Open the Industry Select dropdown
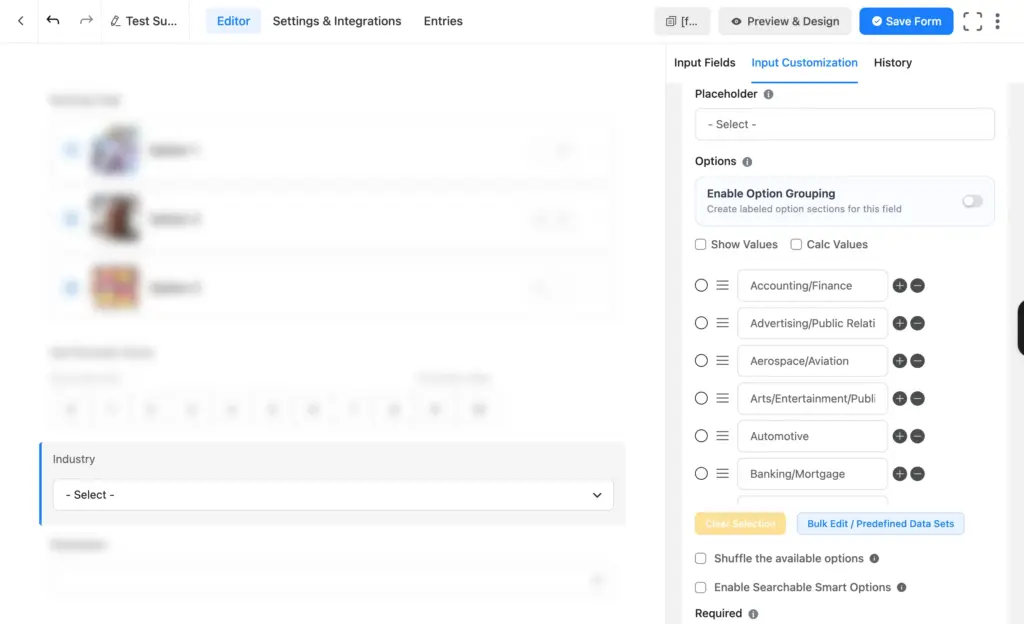 click(333, 495)
